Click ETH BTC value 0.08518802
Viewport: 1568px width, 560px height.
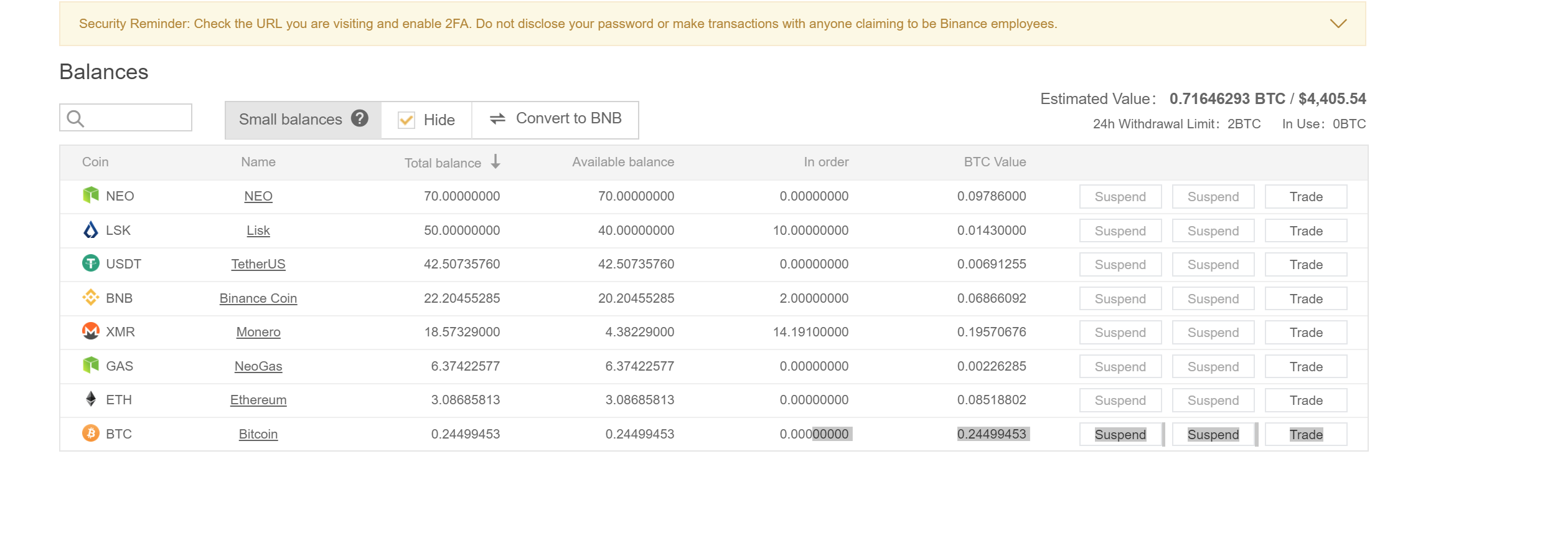pos(992,400)
